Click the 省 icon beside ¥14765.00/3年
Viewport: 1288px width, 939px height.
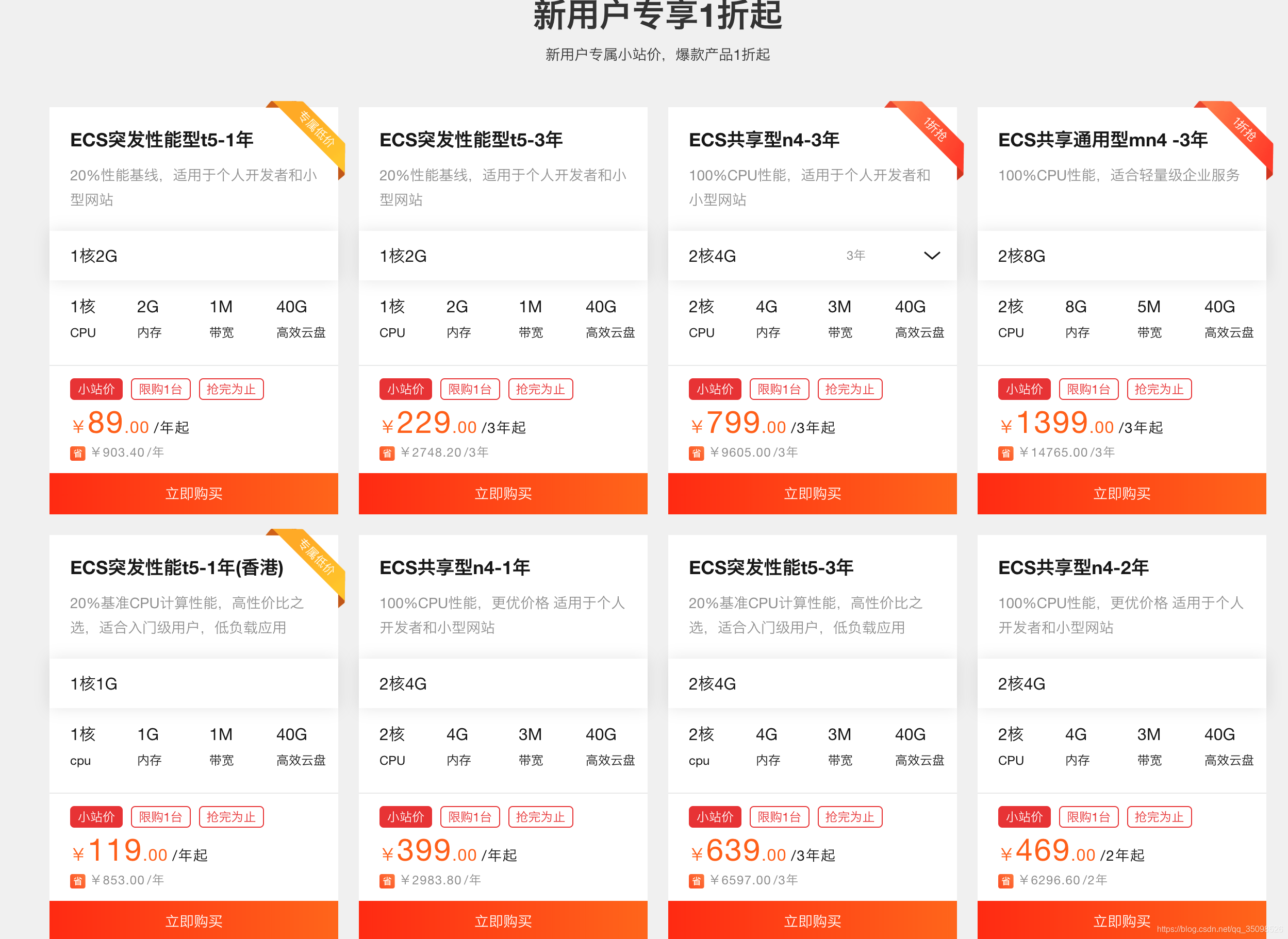1005,453
